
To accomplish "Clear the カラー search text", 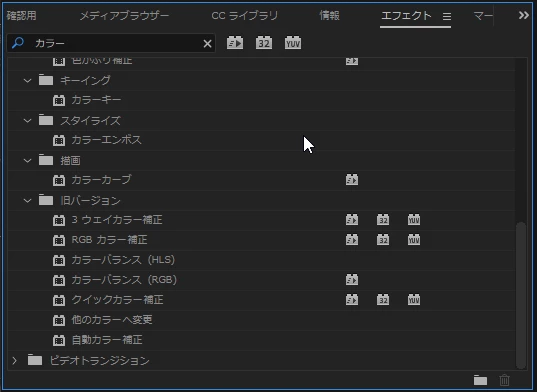I will (x=207, y=43).
